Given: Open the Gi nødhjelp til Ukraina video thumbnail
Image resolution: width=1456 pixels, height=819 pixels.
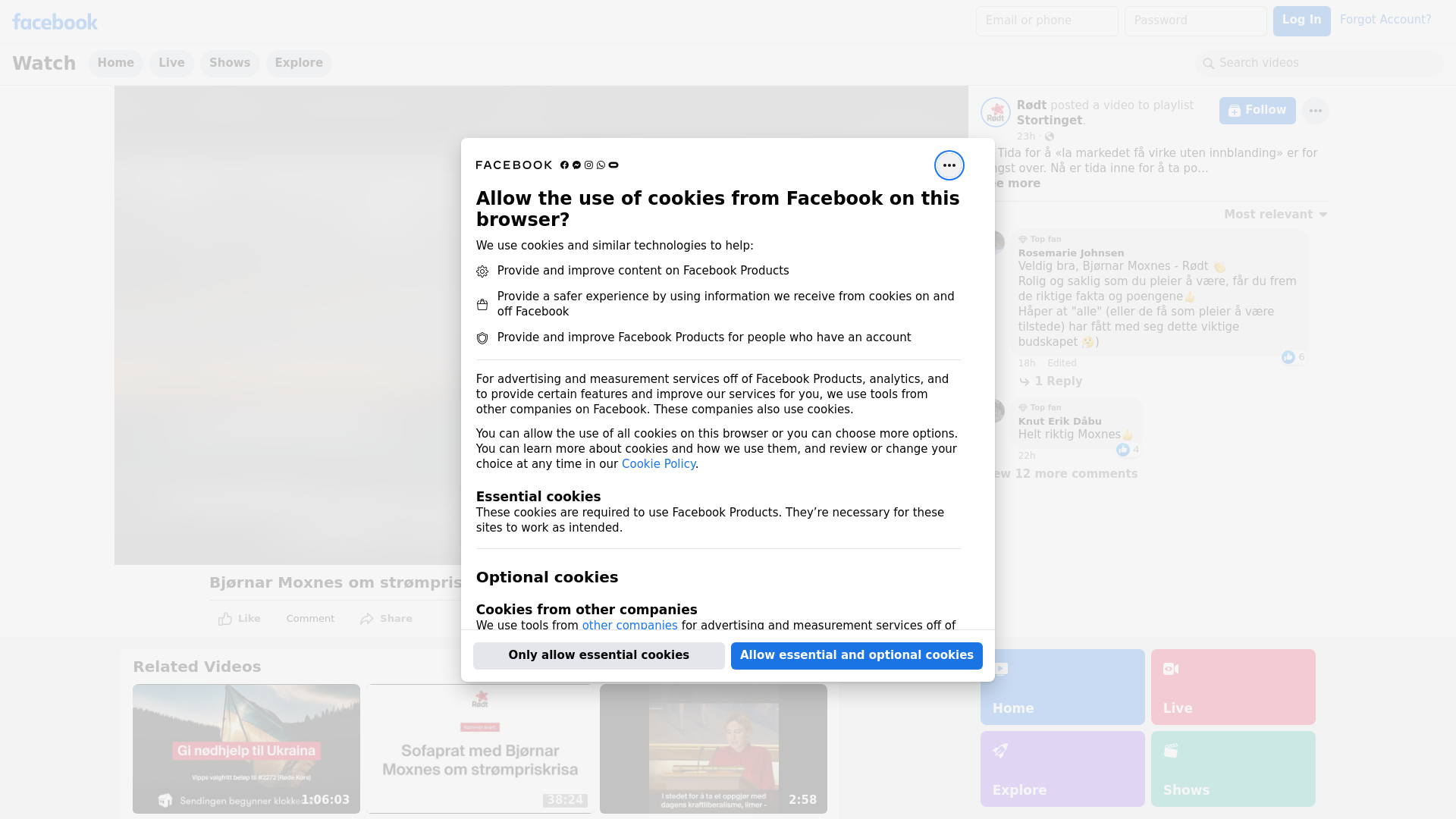Looking at the screenshot, I should pos(246,749).
